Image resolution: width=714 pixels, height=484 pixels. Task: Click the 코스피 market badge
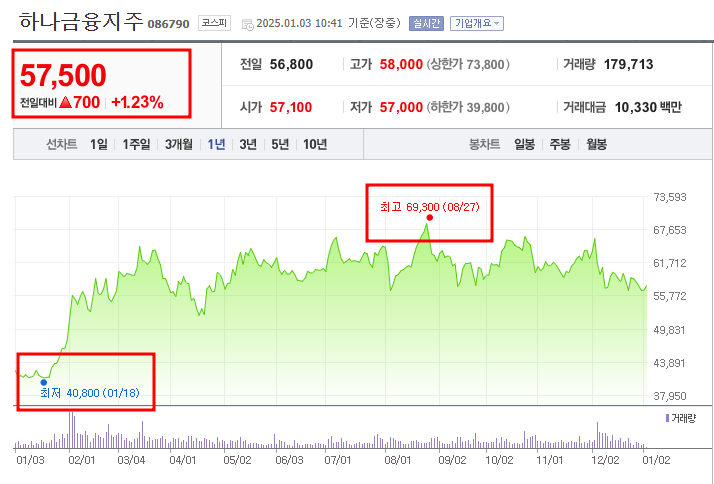tap(214, 23)
